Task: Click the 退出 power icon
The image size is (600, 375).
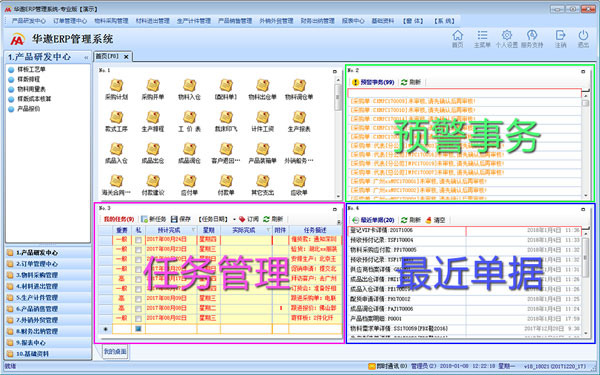Action: coord(583,39)
